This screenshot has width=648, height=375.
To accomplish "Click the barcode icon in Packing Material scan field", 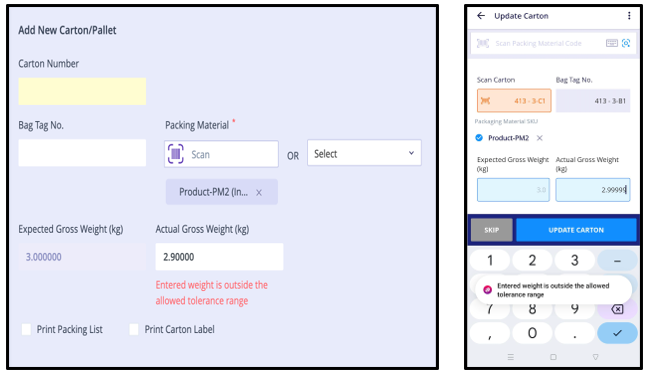I will (x=176, y=154).
